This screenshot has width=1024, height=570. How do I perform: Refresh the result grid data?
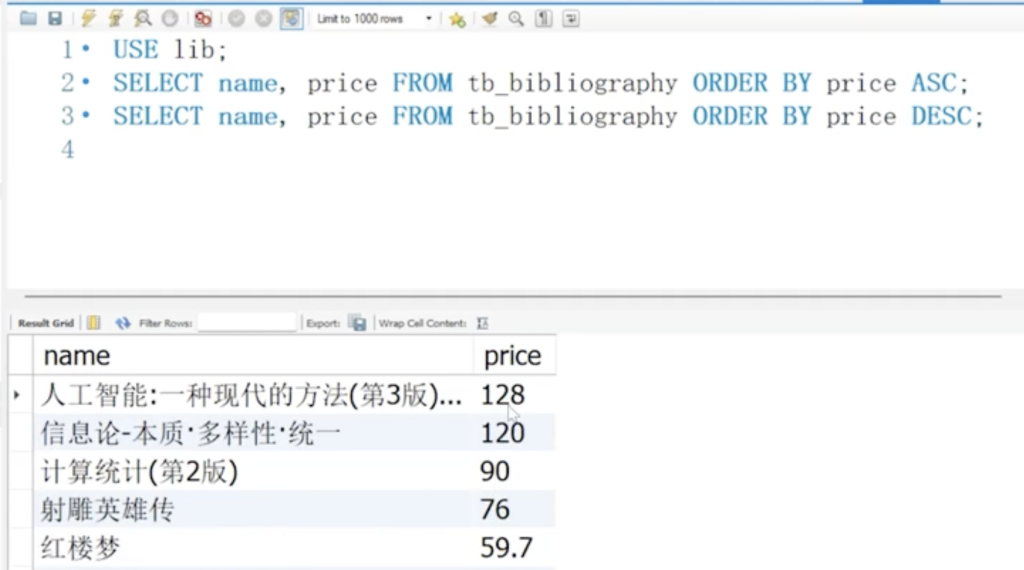[123, 323]
